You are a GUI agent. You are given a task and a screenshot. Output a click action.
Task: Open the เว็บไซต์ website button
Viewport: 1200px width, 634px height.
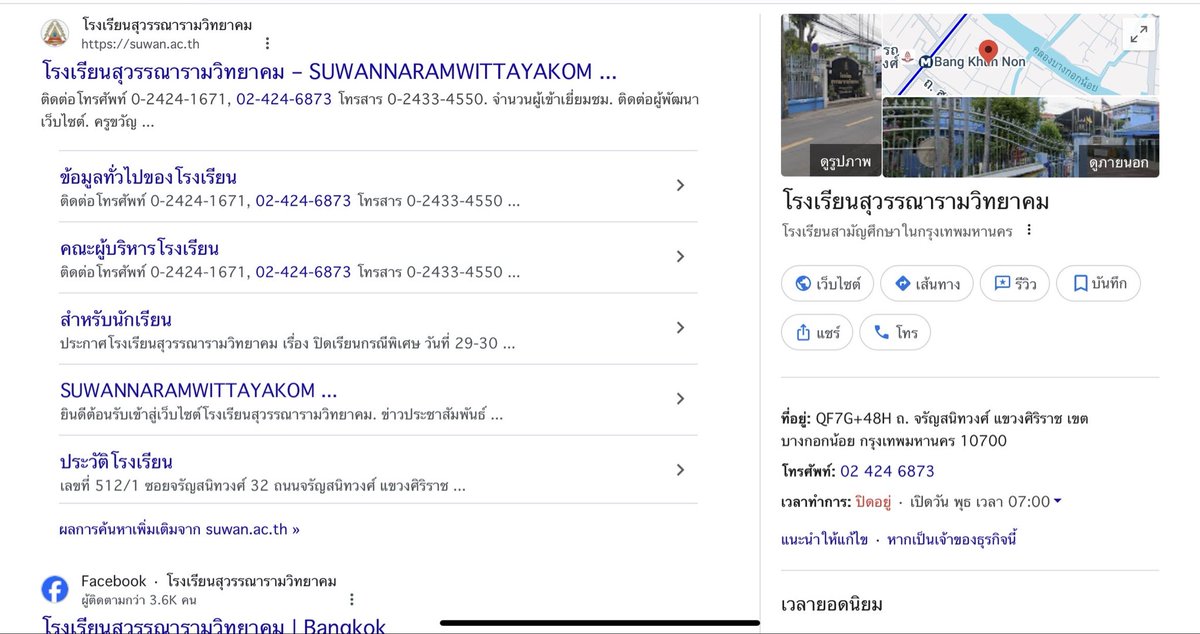828,284
